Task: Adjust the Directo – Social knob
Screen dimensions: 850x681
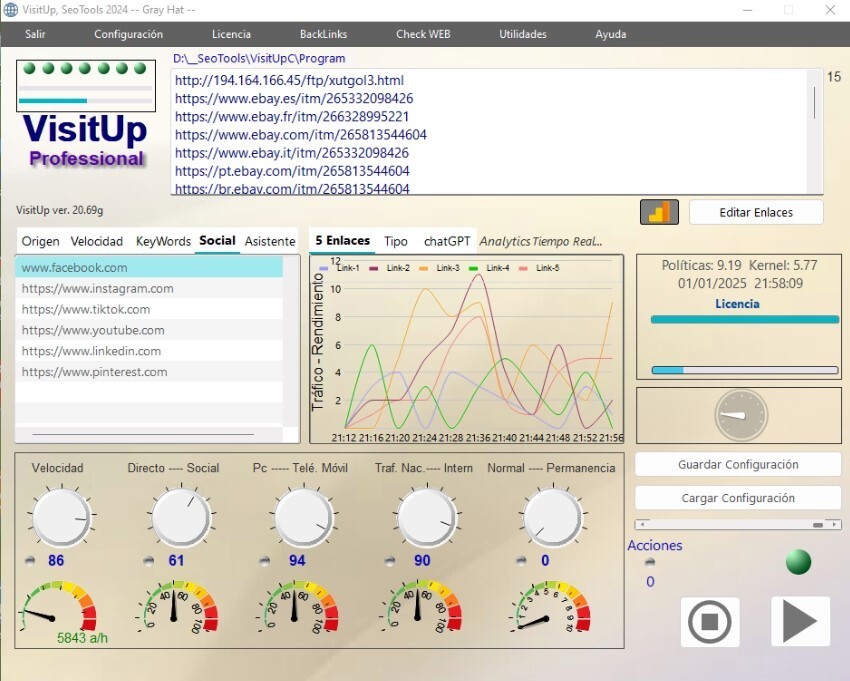Action: tap(181, 517)
